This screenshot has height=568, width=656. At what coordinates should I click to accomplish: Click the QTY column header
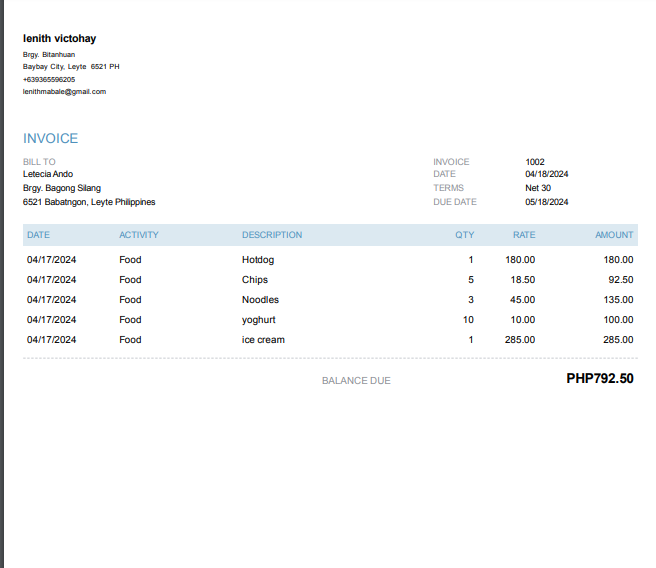coord(465,235)
